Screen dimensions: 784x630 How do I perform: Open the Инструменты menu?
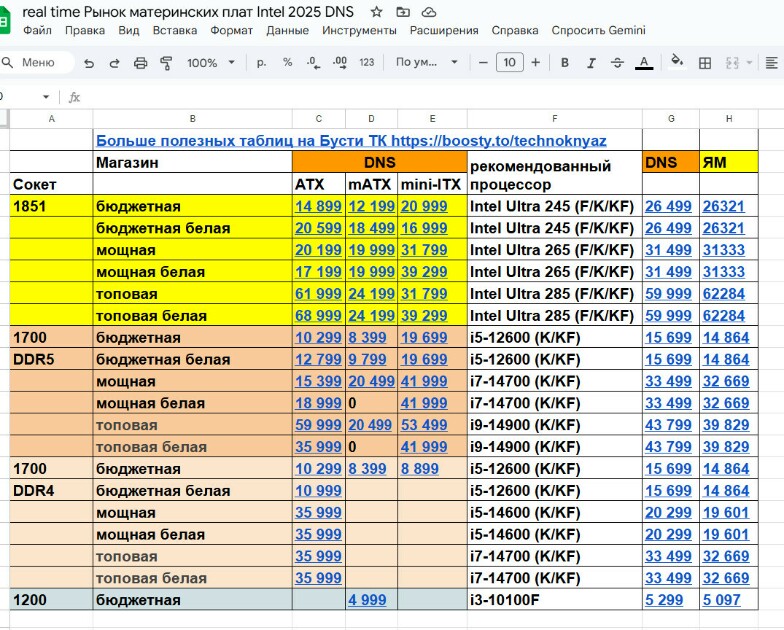click(x=359, y=30)
